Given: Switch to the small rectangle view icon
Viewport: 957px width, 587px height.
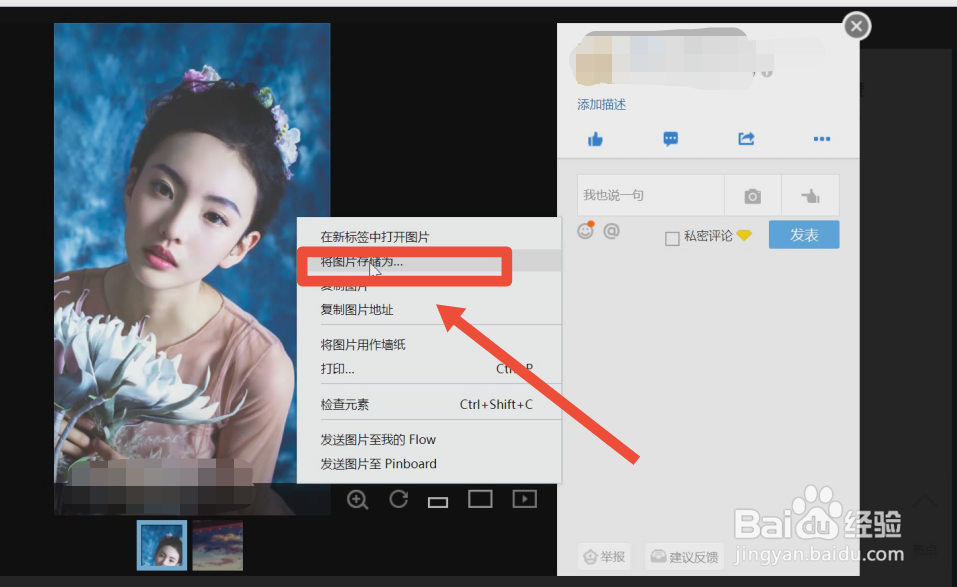Looking at the screenshot, I should (437, 500).
